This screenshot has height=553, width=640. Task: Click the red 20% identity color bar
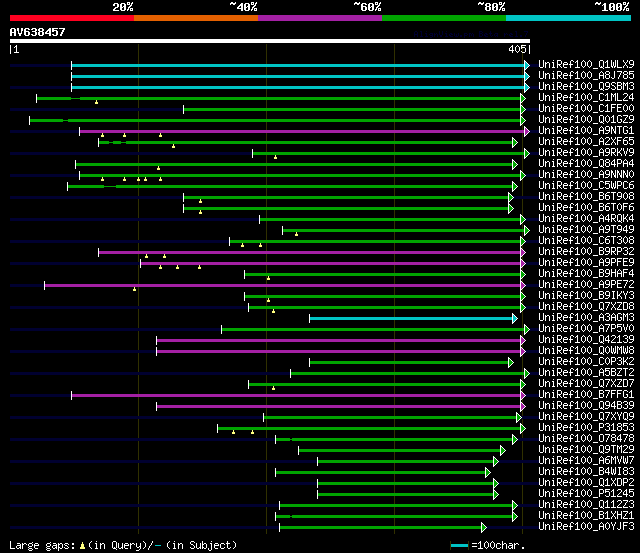pos(72,18)
